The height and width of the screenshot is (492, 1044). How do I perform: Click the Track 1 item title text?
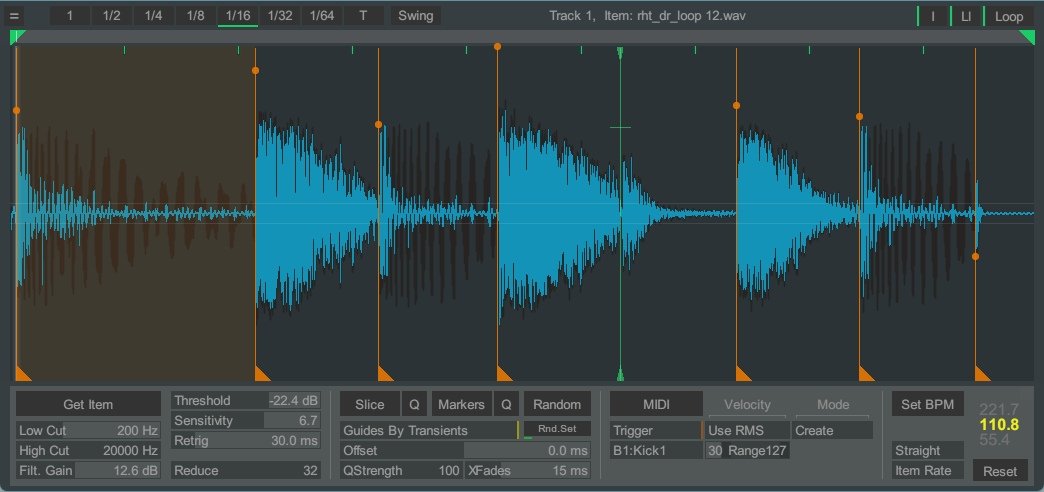point(647,15)
